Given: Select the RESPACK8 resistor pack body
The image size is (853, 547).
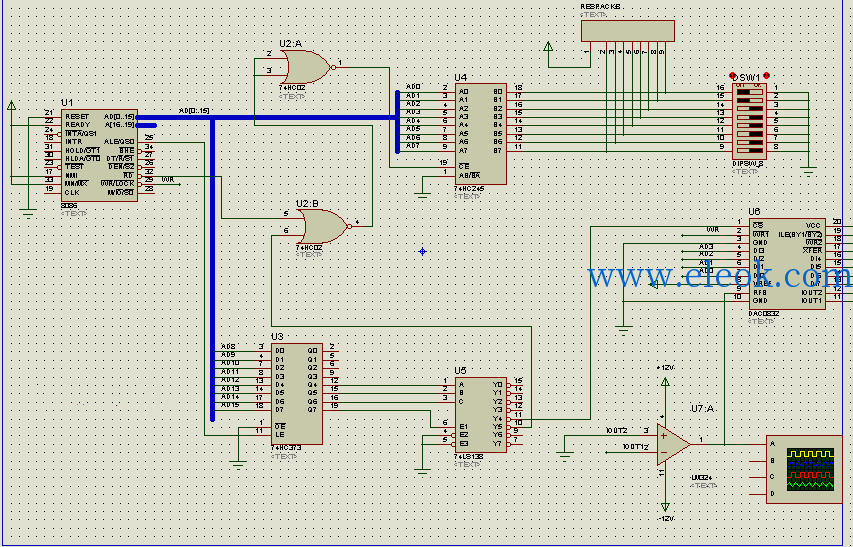Looking at the screenshot, I should pos(628,31).
